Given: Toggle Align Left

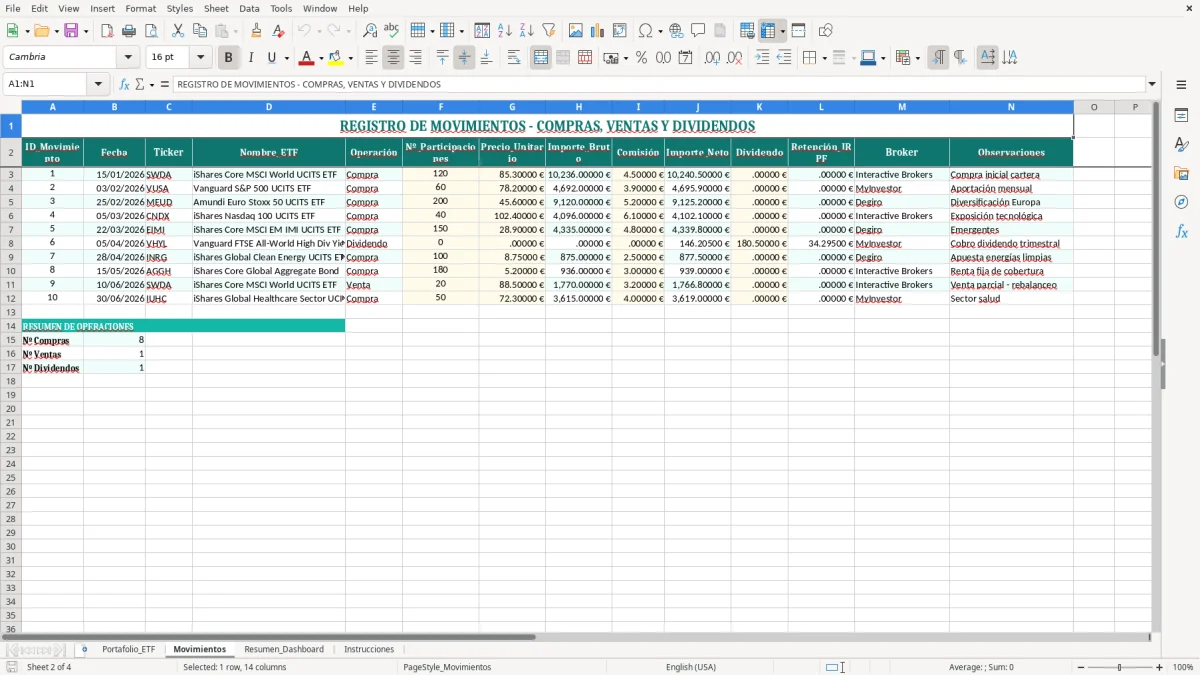Looking at the screenshot, I should pyautogui.click(x=371, y=58).
